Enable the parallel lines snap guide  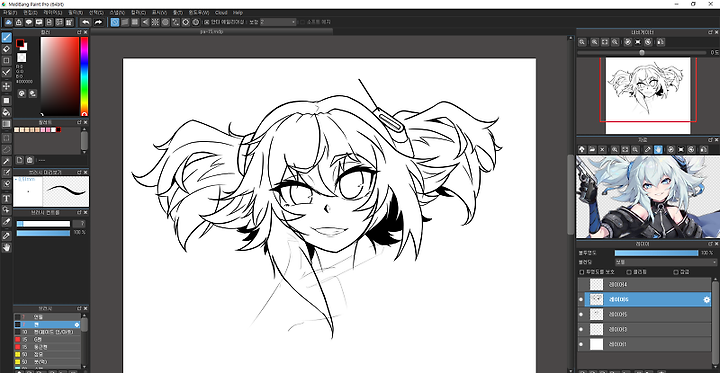(125, 22)
